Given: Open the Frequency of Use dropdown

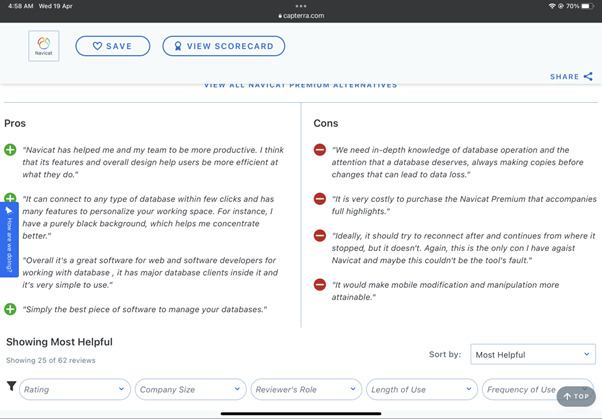Looking at the screenshot, I should (520, 389).
